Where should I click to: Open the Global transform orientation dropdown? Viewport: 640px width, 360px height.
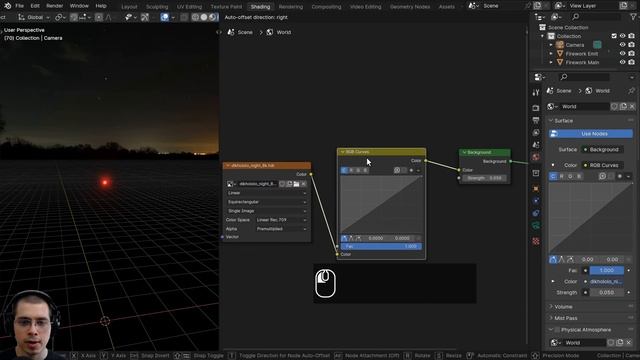(34, 17)
